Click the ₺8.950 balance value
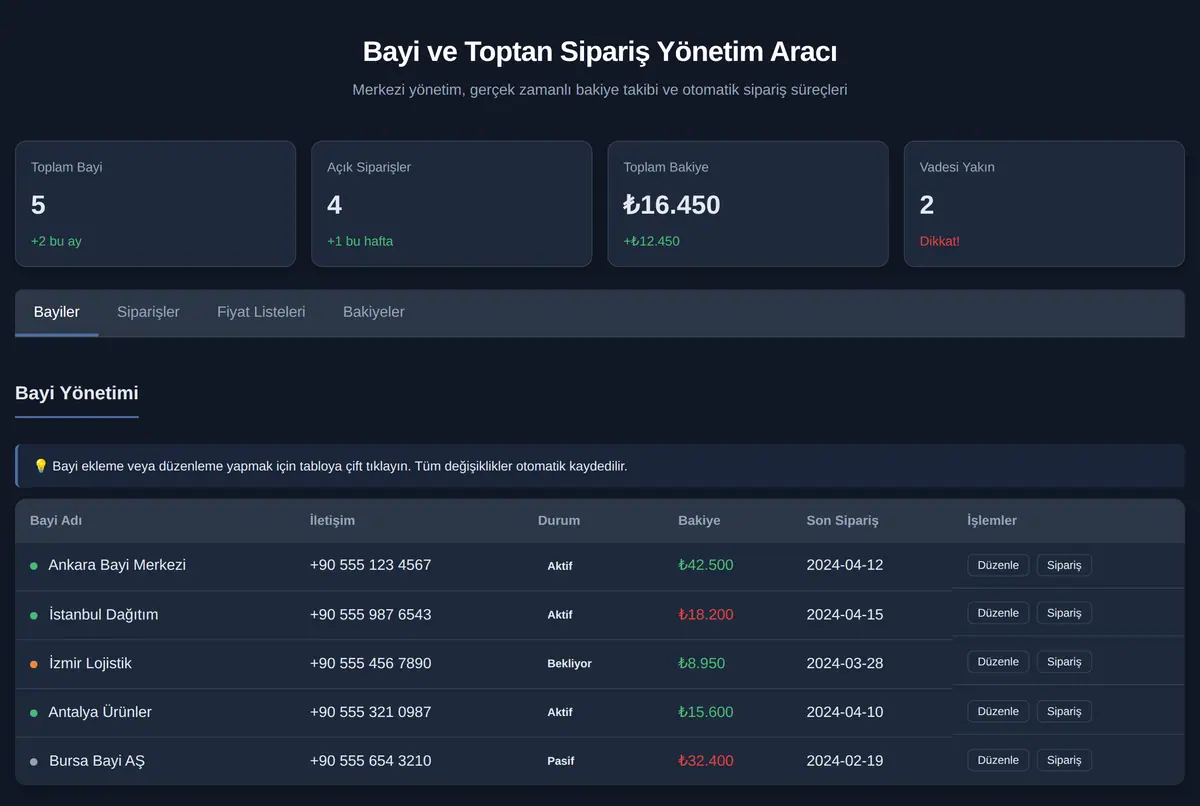The height and width of the screenshot is (806, 1200). point(702,663)
